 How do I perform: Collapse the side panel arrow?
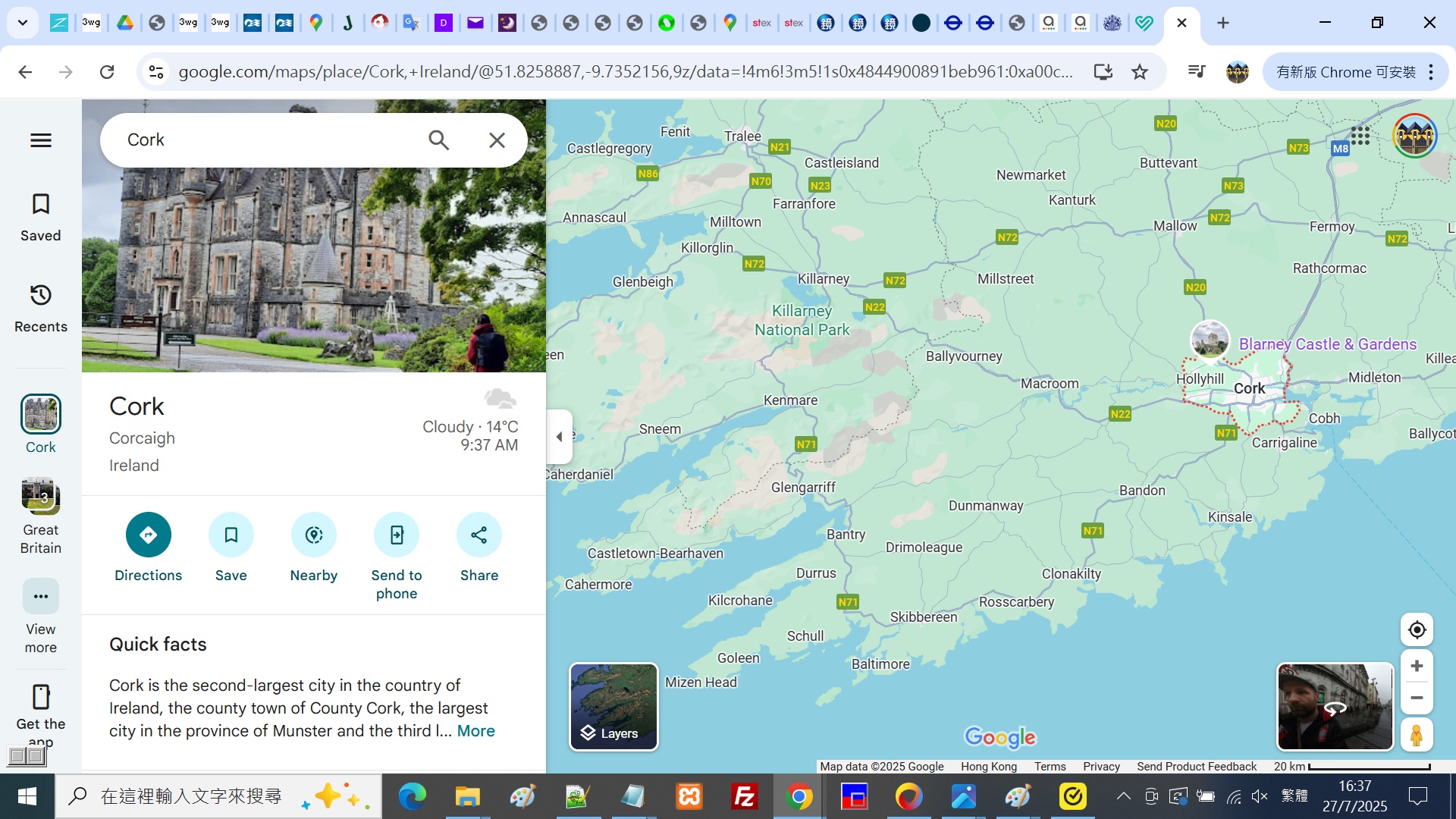click(559, 436)
